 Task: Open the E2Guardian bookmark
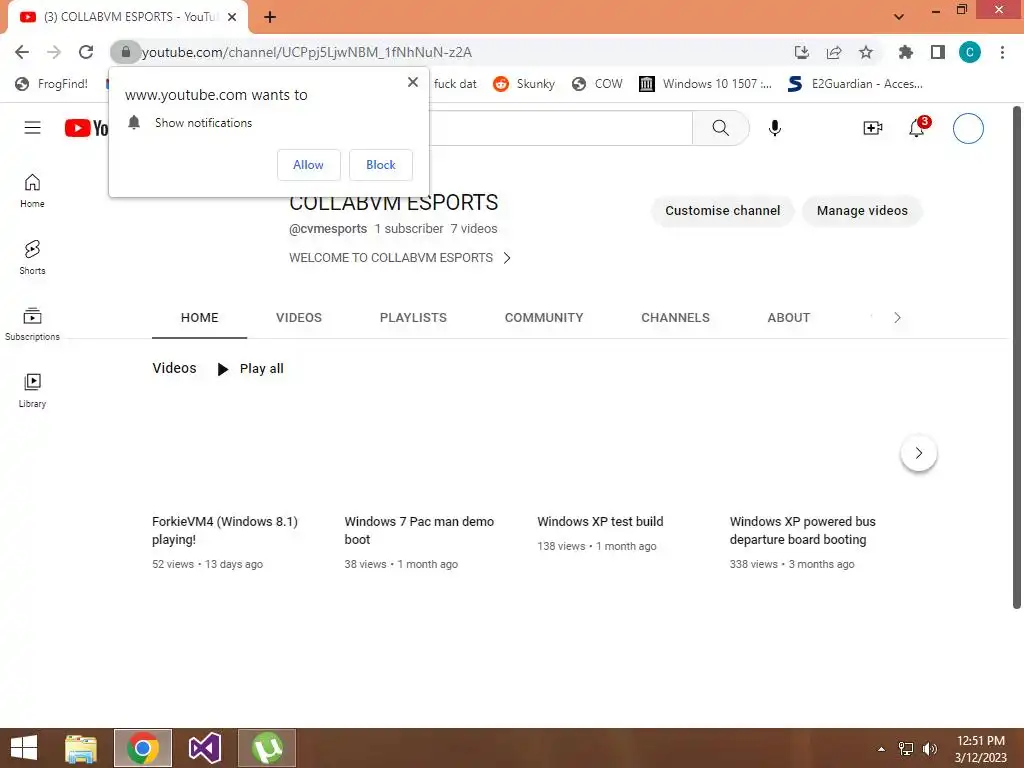point(855,84)
